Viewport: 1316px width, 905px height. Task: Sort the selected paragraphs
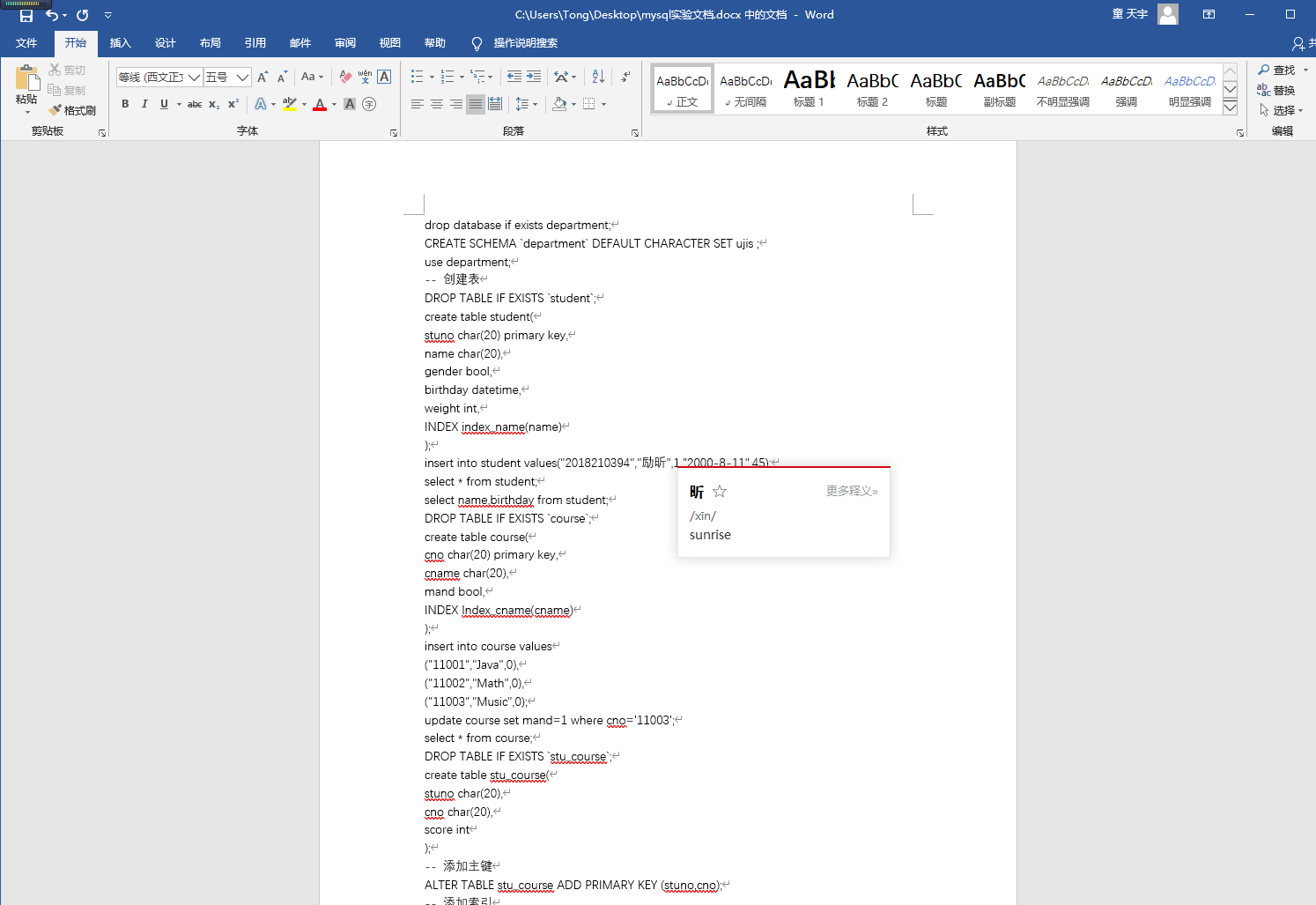598,77
